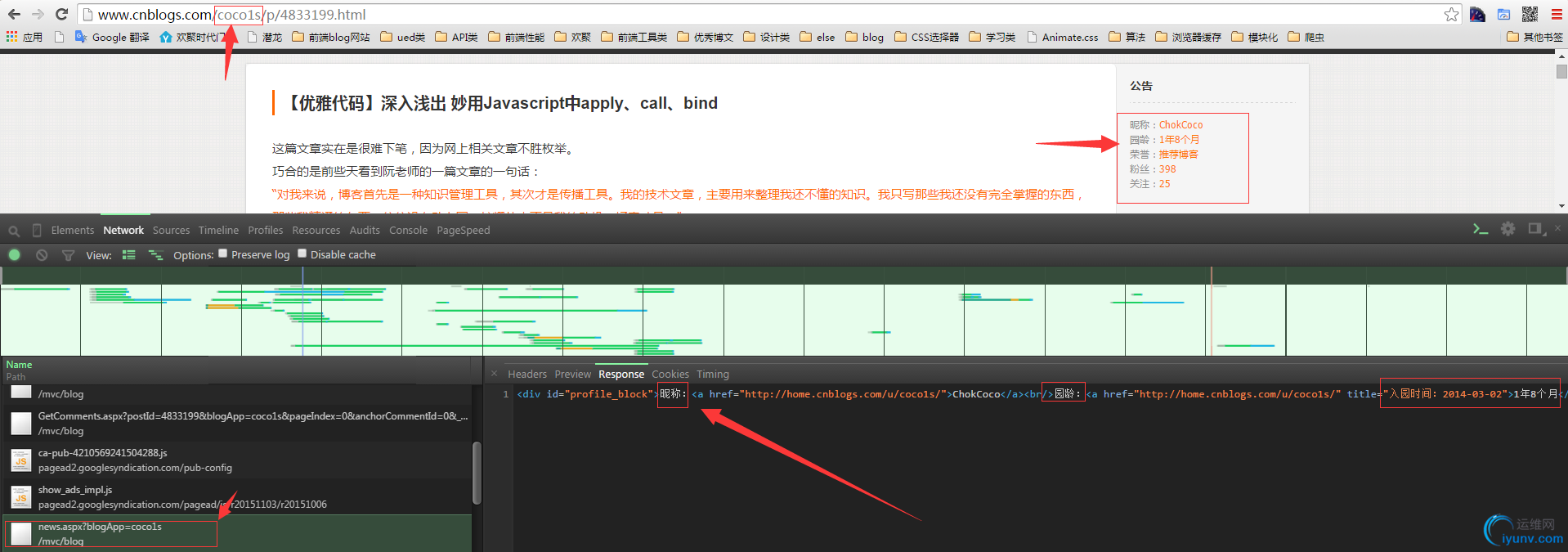Open the Timeline panel
Viewport: 1568px width, 552px height.
tap(218, 231)
